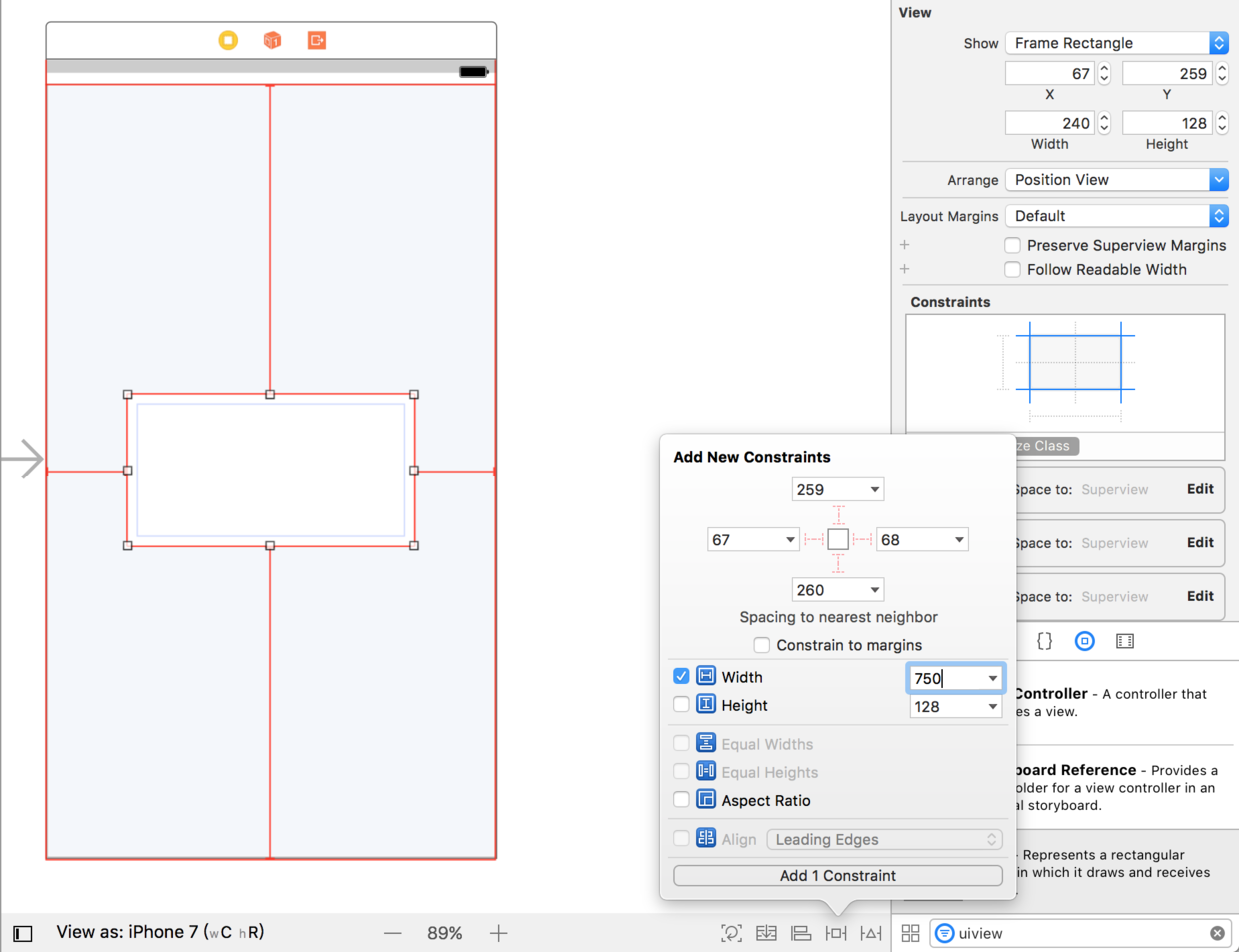Open the Layout Margins Default dropdown
The image size is (1239, 952).
click(x=1116, y=216)
